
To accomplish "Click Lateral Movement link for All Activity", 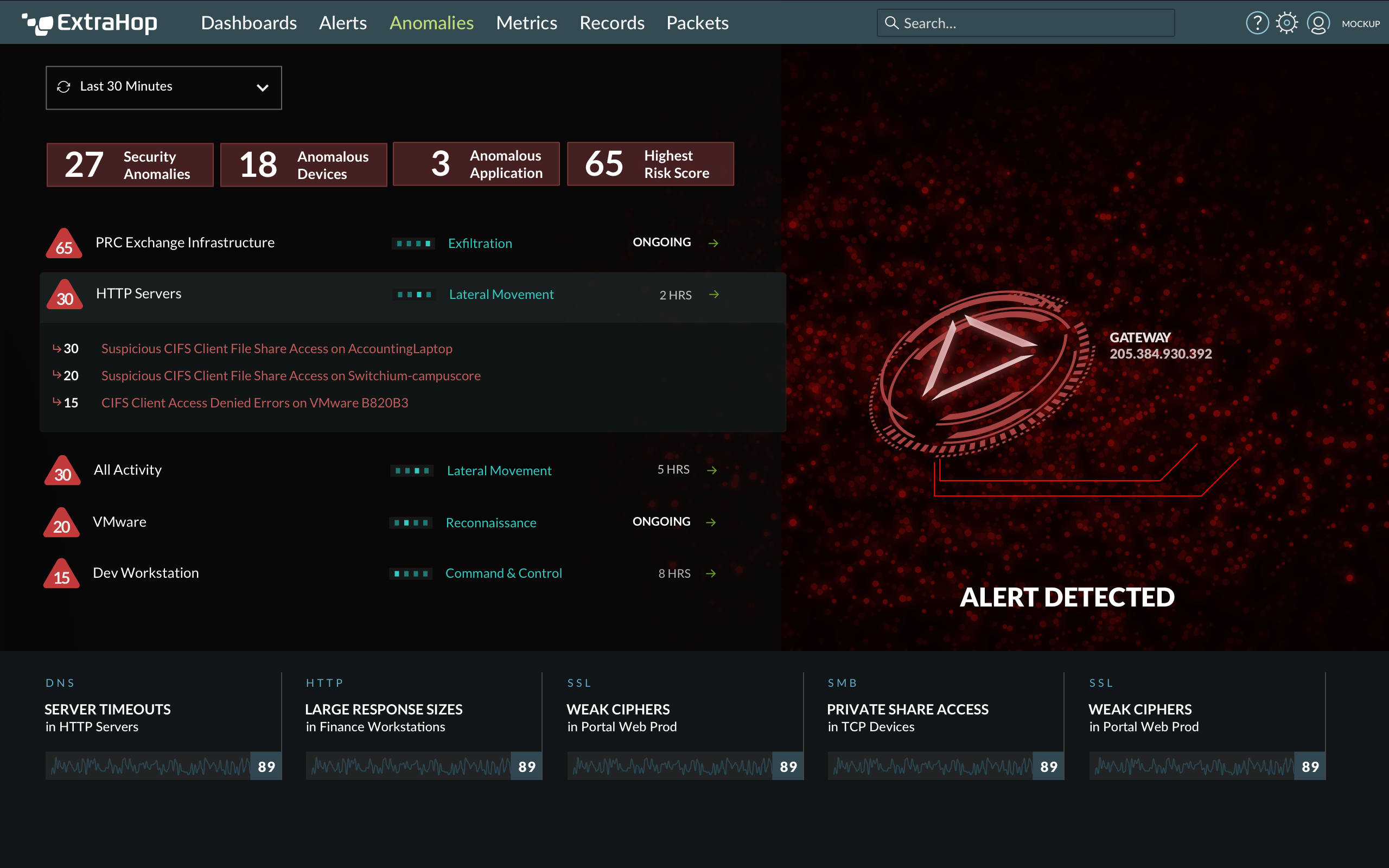I will click(x=499, y=471).
